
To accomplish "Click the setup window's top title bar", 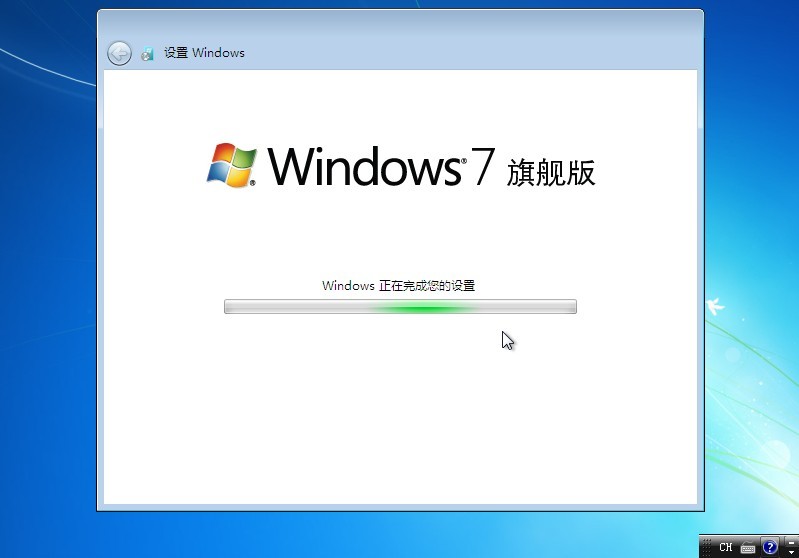I will coord(400,24).
